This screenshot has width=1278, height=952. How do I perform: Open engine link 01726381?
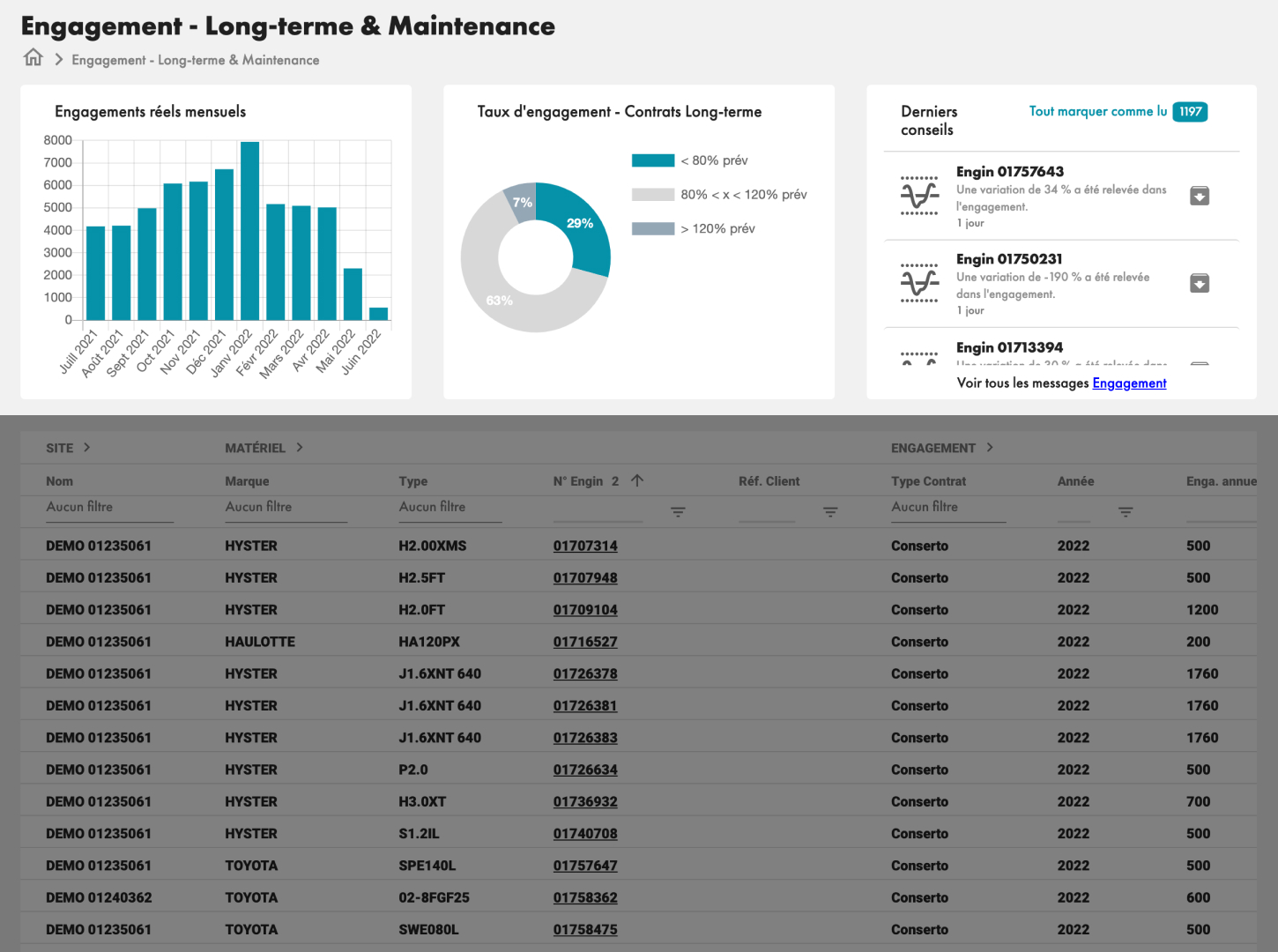[585, 706]
